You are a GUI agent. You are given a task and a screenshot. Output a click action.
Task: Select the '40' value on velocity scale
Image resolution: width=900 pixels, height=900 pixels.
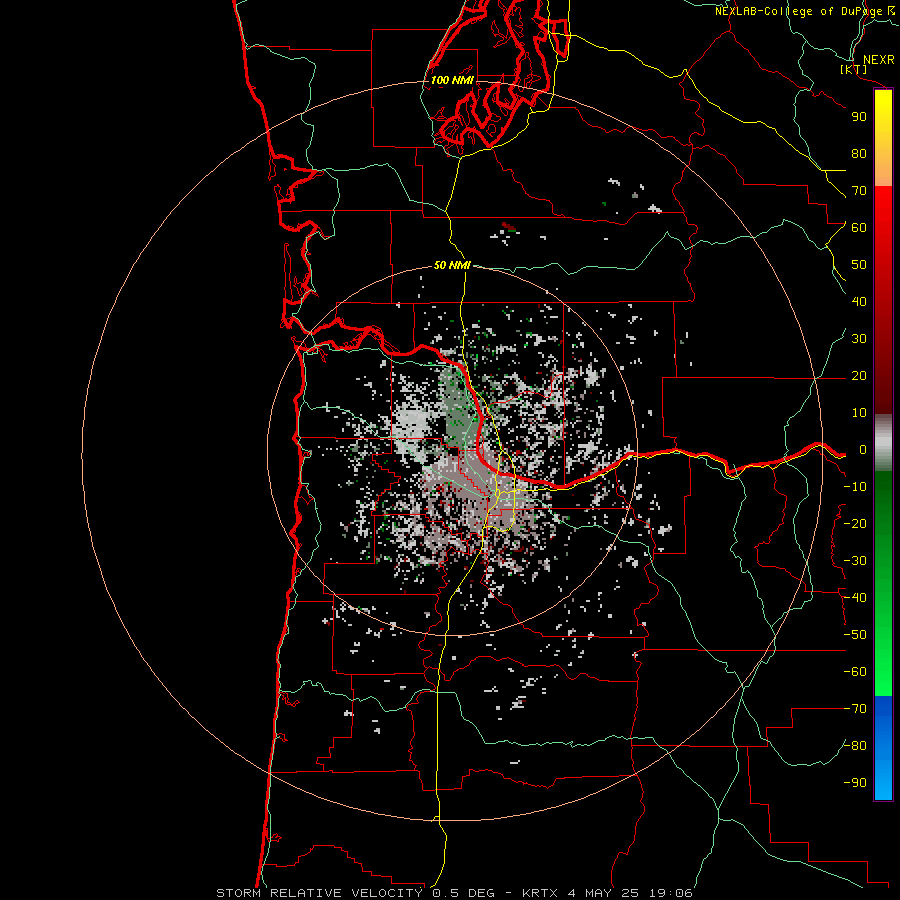point(859,301)
